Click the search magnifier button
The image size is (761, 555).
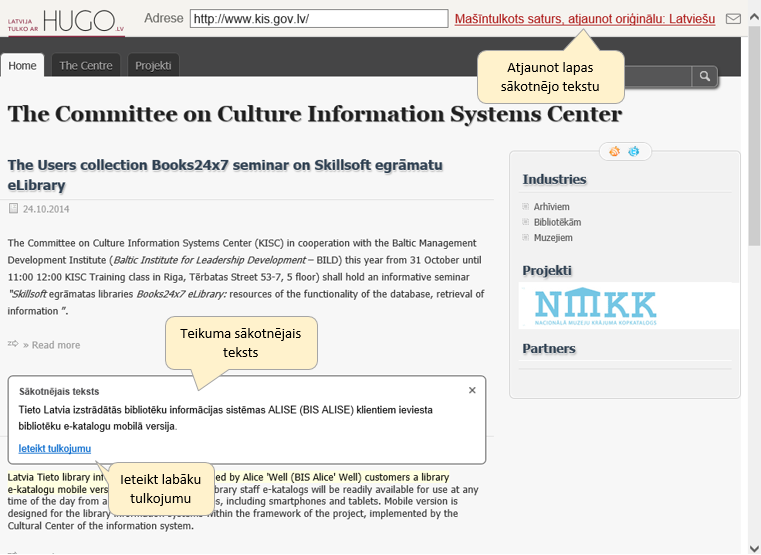click(x=705, y=76)
